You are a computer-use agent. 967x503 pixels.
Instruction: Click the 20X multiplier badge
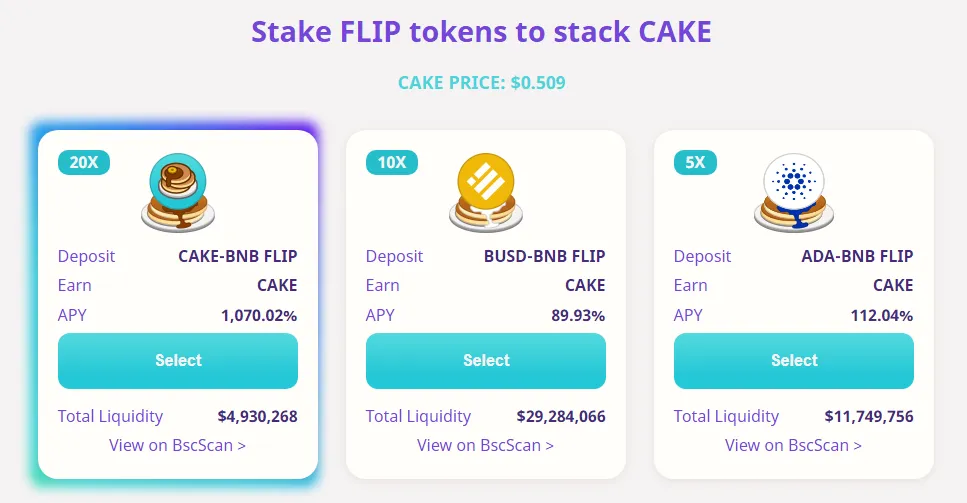(x=84, y=162)
